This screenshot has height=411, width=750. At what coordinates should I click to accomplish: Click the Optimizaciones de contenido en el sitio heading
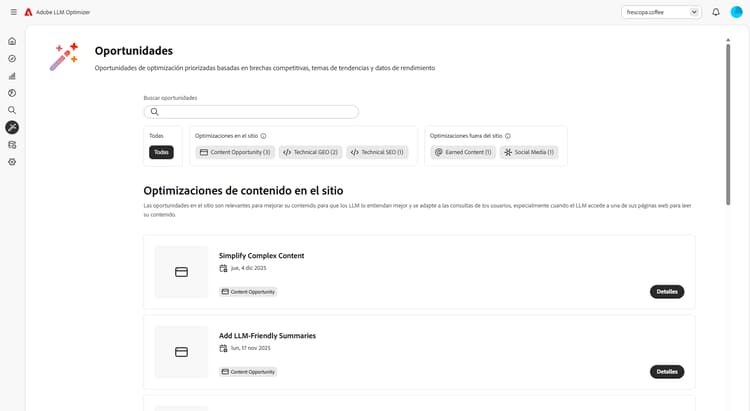click(243, 190)
